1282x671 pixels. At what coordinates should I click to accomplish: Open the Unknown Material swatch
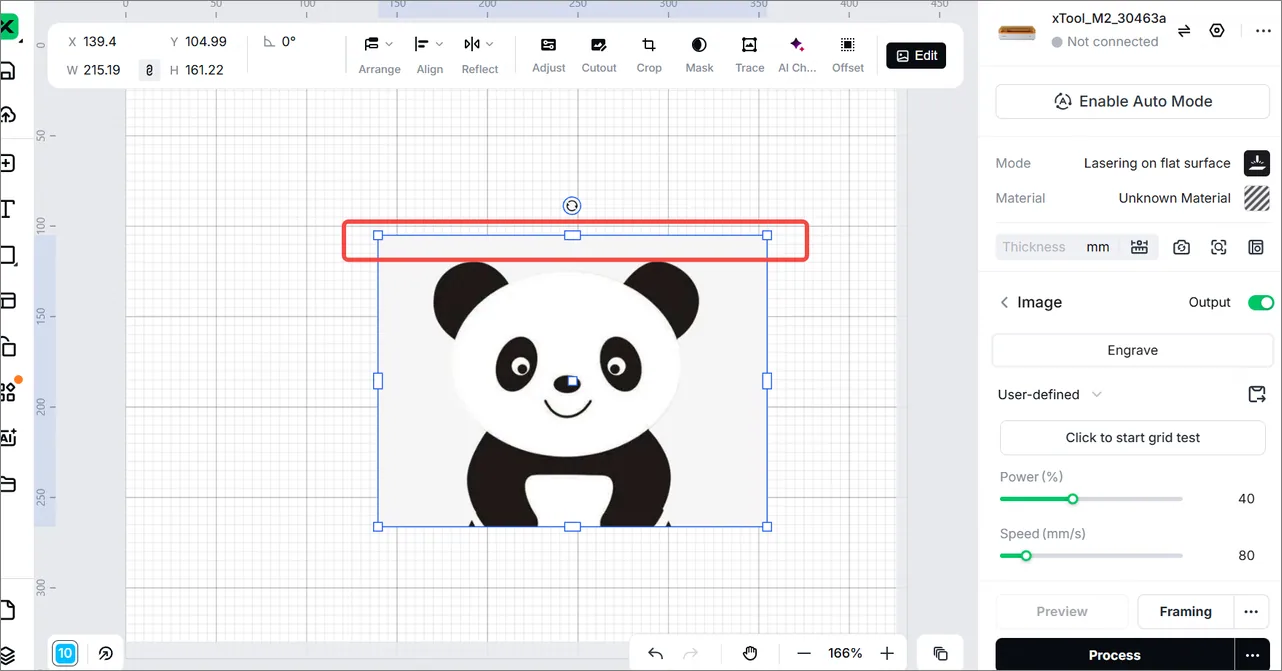(1257, 198)
